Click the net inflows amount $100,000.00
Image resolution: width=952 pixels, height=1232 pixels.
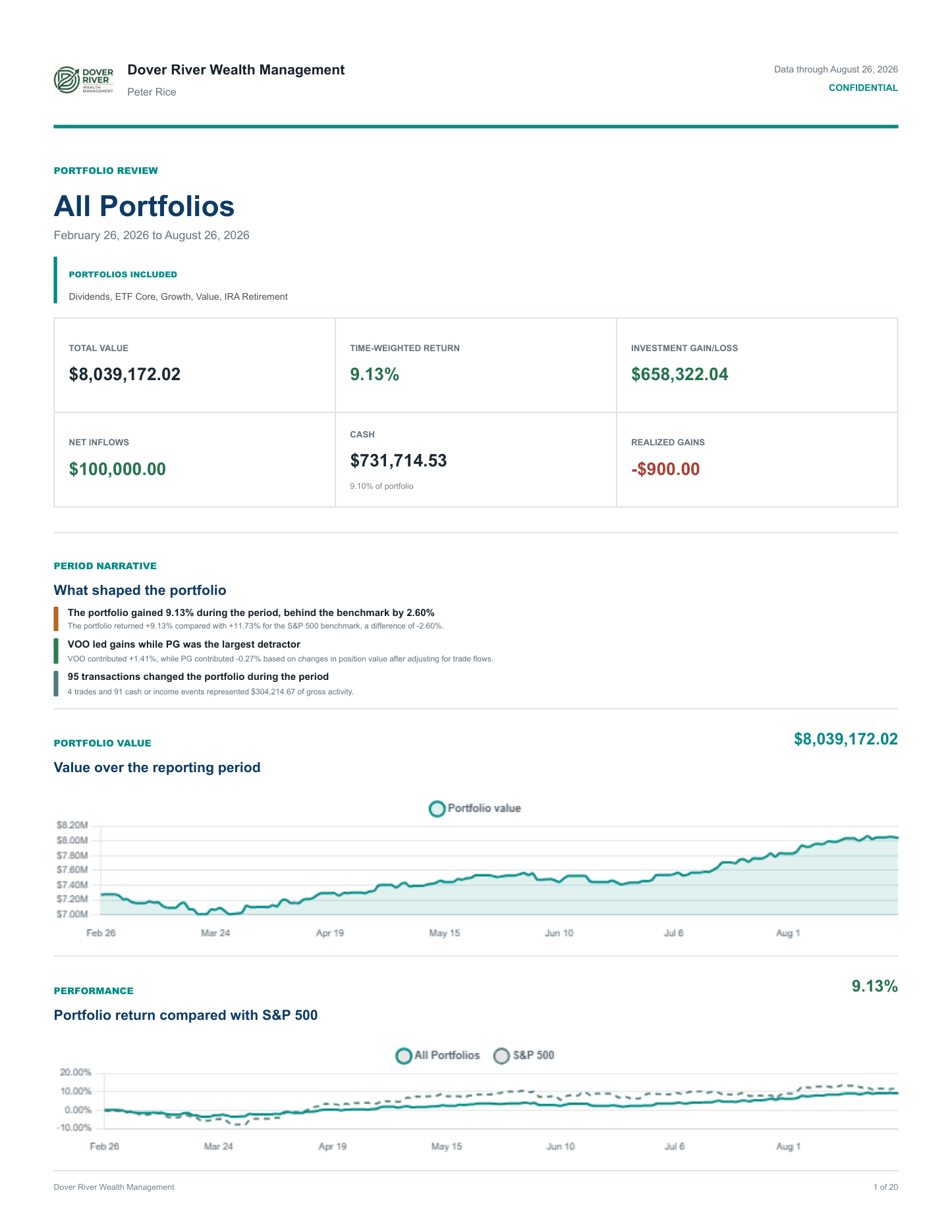click(117, 469)
